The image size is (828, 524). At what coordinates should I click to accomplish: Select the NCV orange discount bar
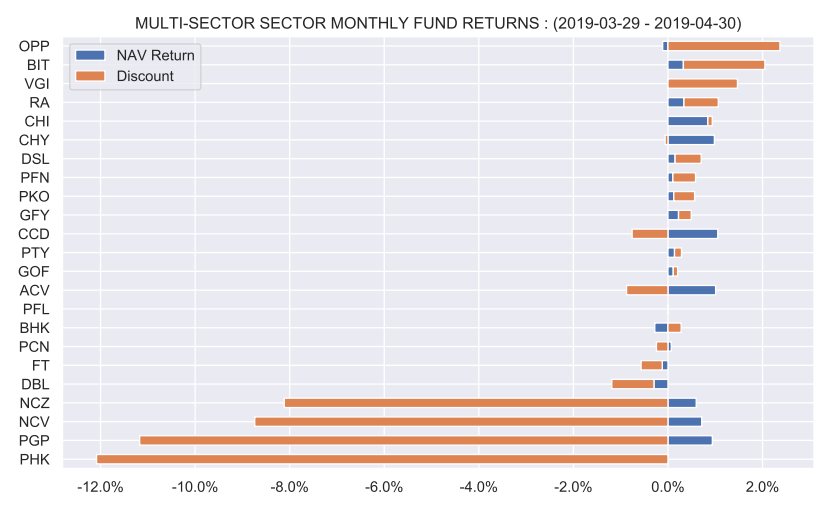pos(461,421)
